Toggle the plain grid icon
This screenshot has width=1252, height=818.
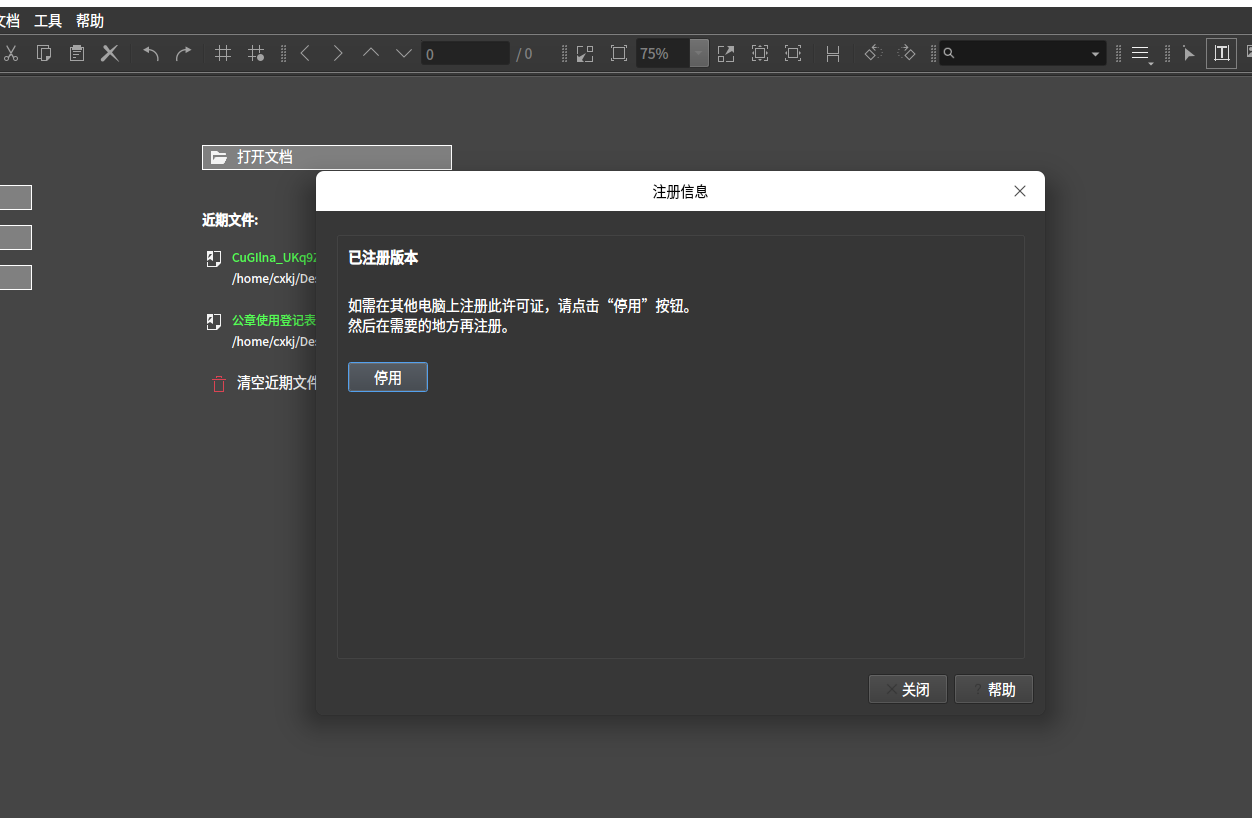pyautogui.click(x=223, y=54)
